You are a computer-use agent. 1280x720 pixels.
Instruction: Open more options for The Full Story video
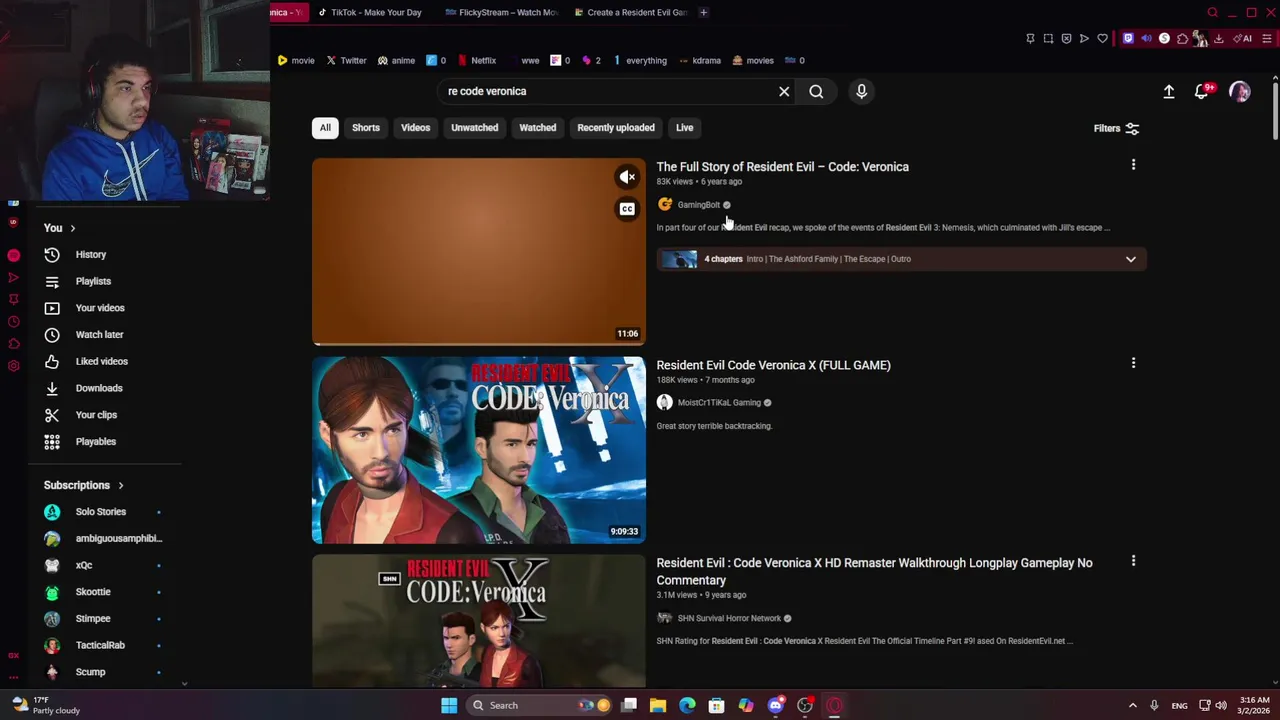point(1133,165)
